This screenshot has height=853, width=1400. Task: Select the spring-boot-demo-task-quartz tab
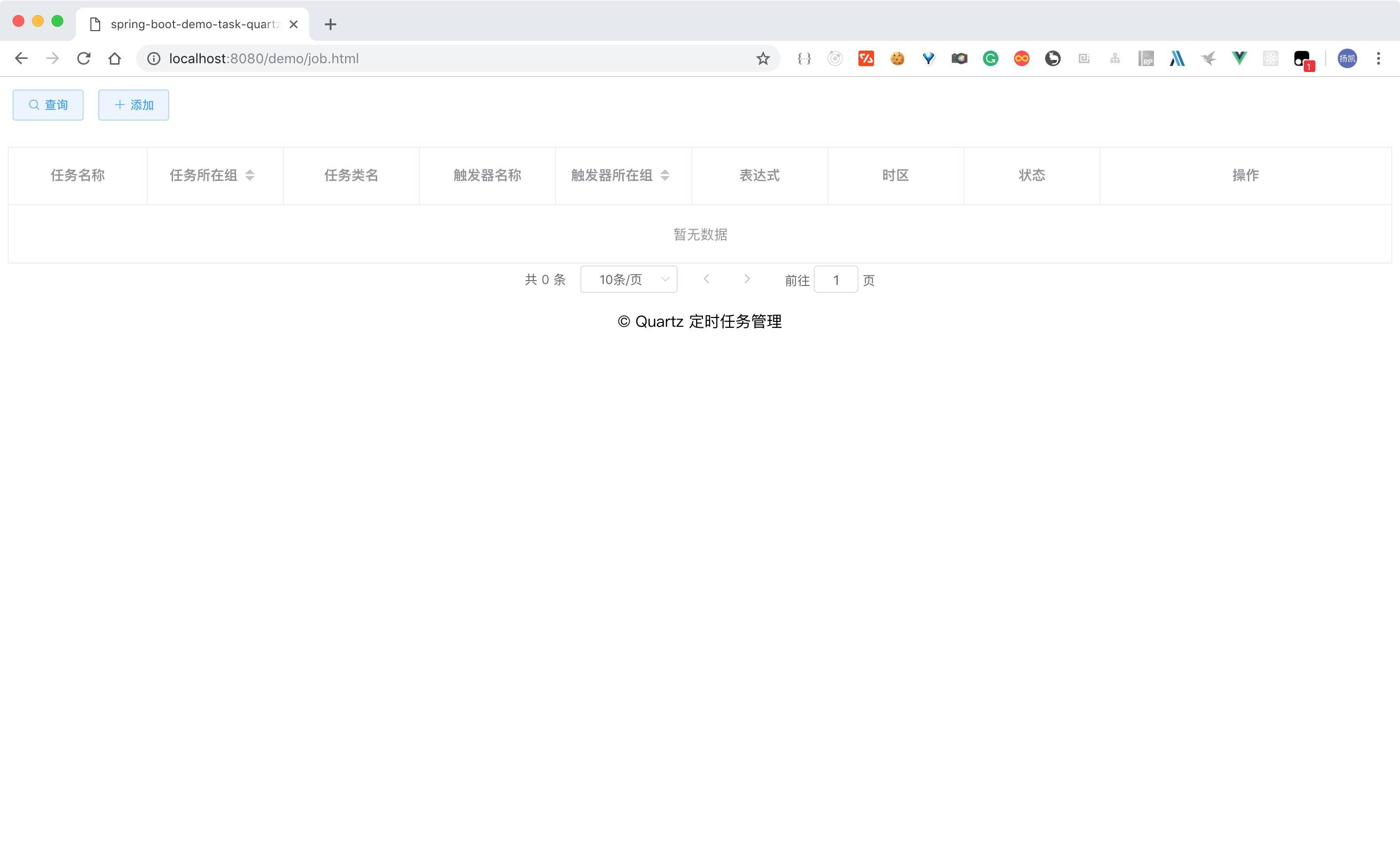click(193, 24)
